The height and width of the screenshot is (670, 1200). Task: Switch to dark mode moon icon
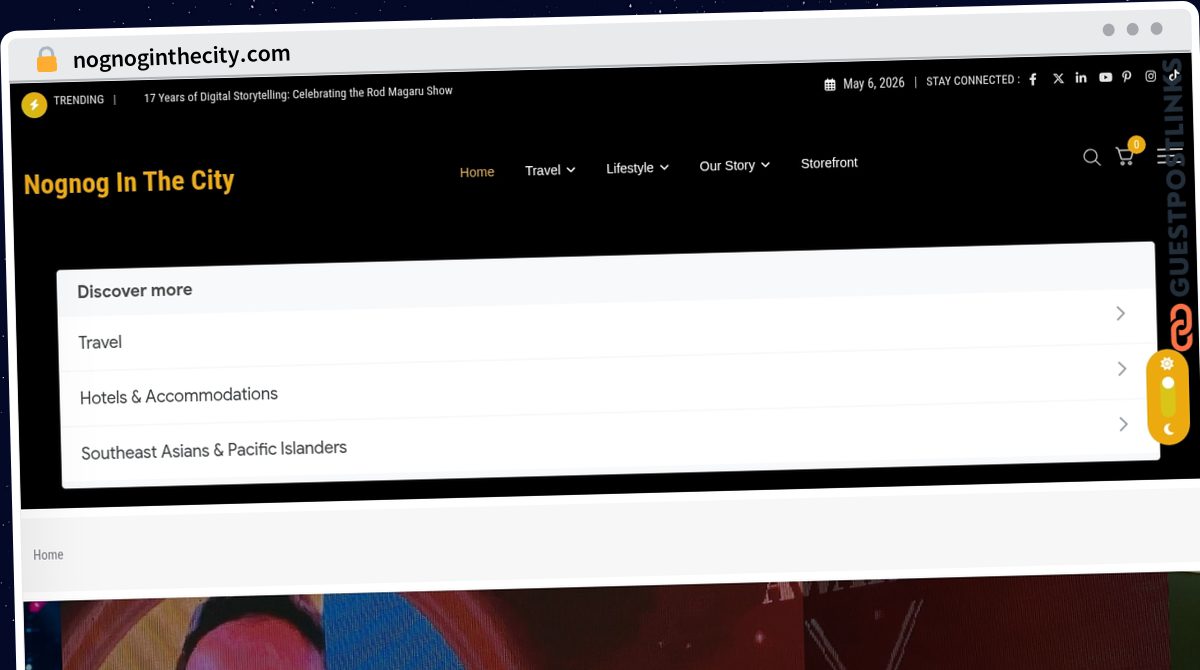(x=1168, y=429)
